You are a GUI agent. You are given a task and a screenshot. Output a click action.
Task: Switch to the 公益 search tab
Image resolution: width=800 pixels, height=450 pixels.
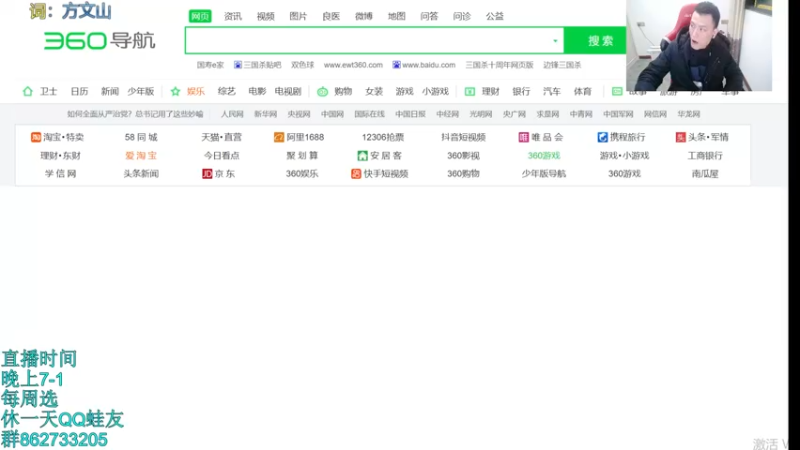click(494, 16)
